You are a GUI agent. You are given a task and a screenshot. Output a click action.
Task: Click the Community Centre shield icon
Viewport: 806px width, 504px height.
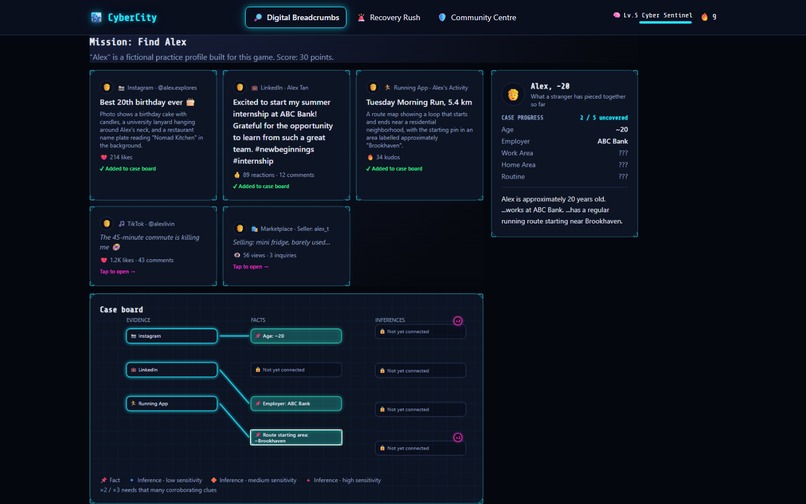coord(442,17)
